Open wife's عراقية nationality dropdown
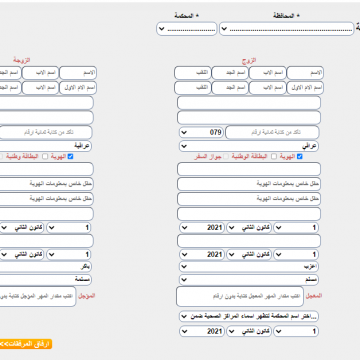The height and width of the screenshot is (360, 360). (46, 146)
